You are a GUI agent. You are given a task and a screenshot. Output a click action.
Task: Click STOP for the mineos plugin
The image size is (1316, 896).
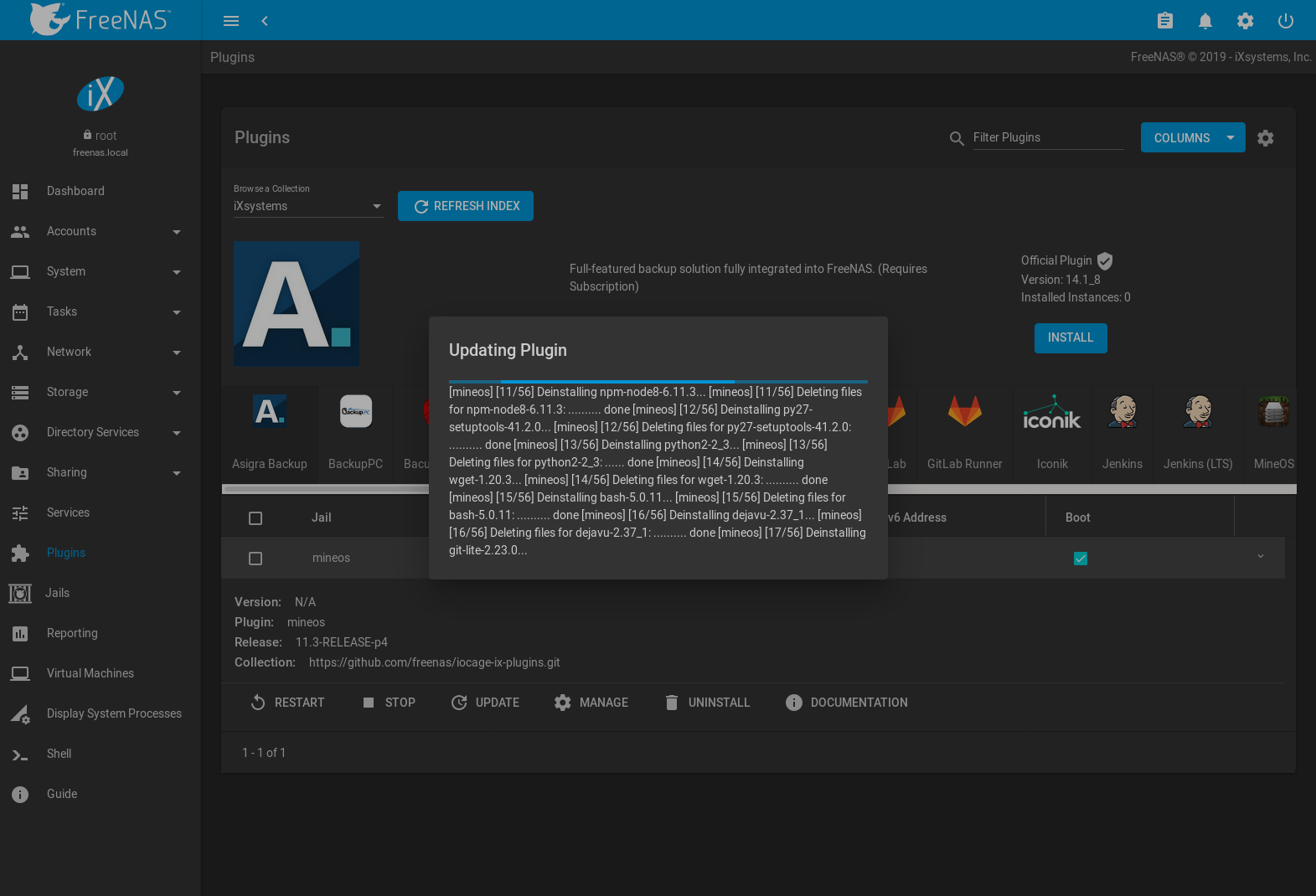[389, 703]
